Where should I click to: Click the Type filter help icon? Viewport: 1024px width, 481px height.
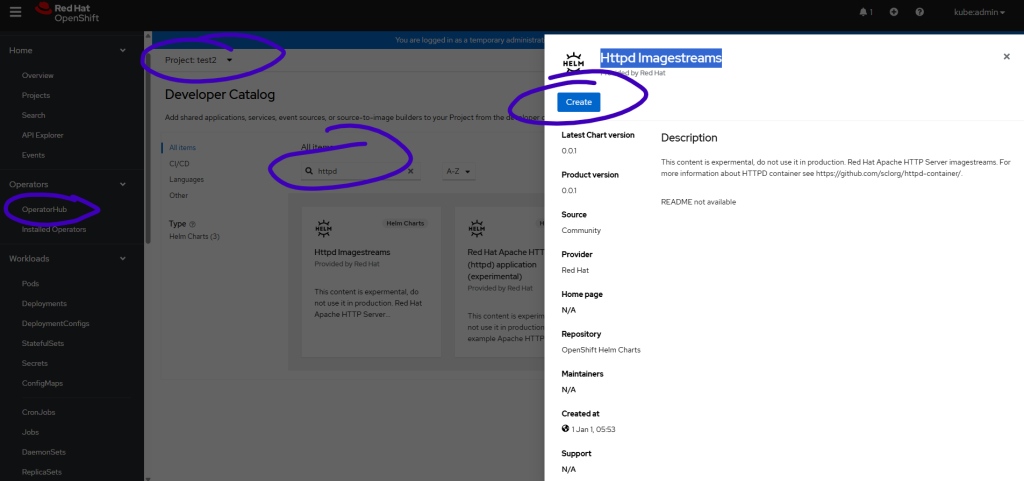click(192, 224)
